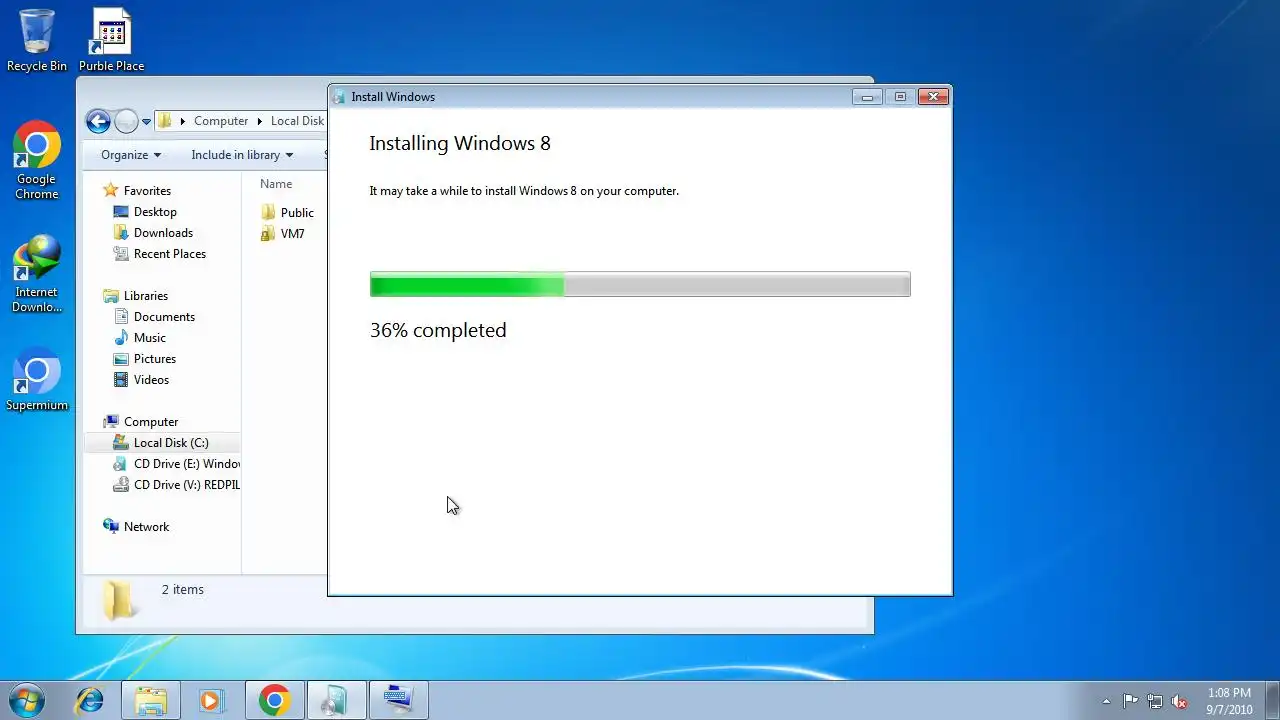Switch to Windows Explorer taskbar button
Image resolution: width=1280 pixels, height=720 pixels.
[x=151, y=700]
